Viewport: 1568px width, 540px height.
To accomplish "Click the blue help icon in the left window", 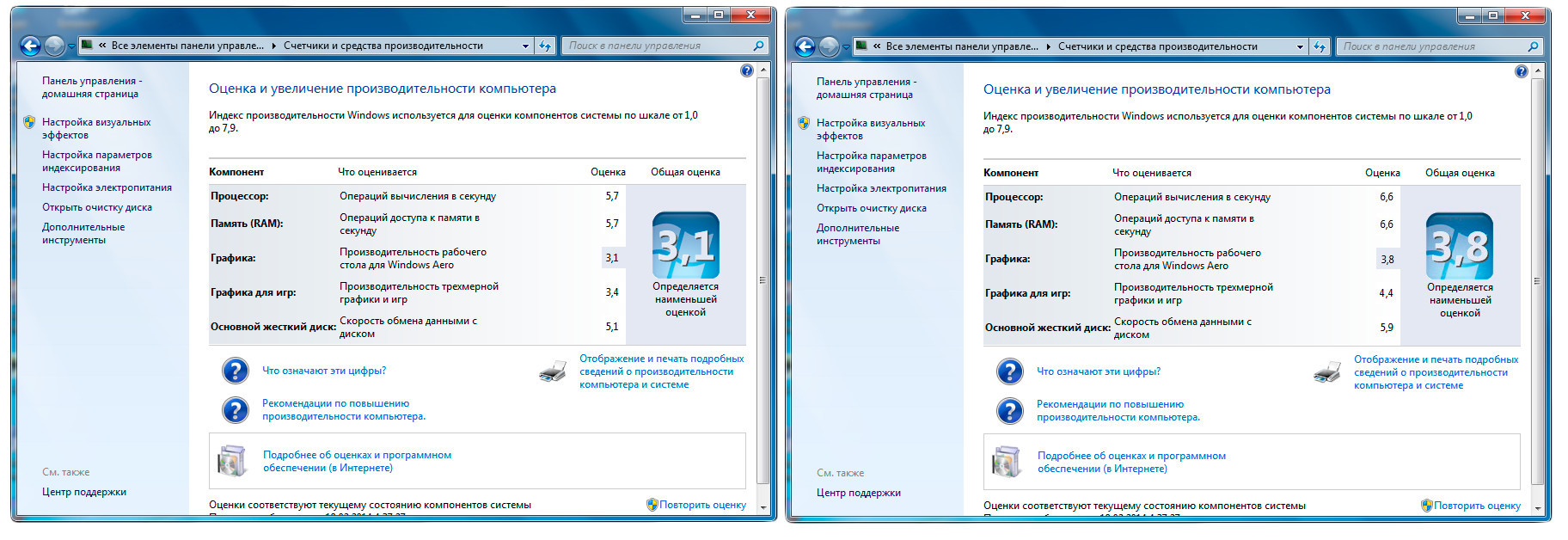I will (746, 71).
